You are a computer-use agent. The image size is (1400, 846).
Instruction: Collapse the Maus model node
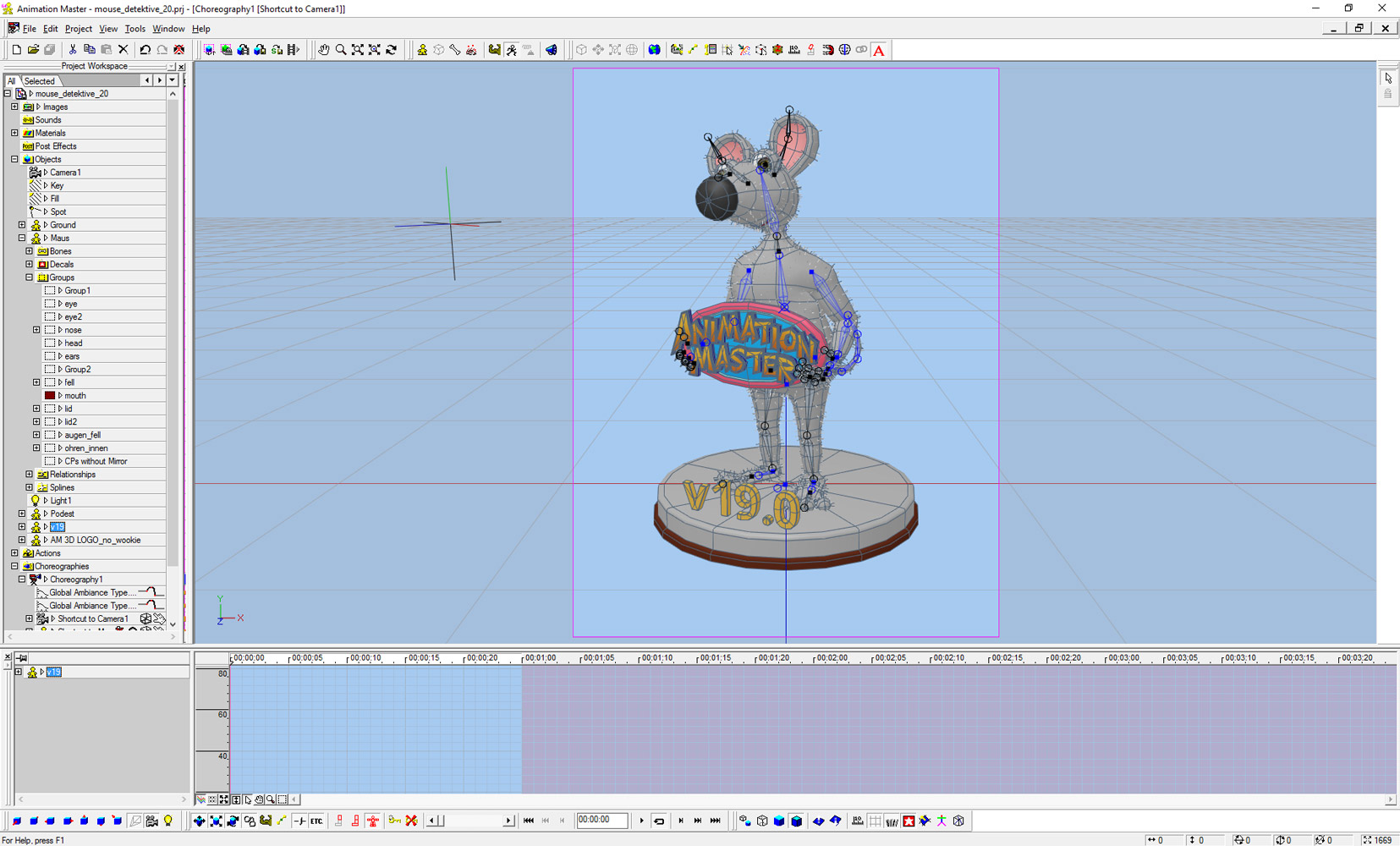[22, 238]
